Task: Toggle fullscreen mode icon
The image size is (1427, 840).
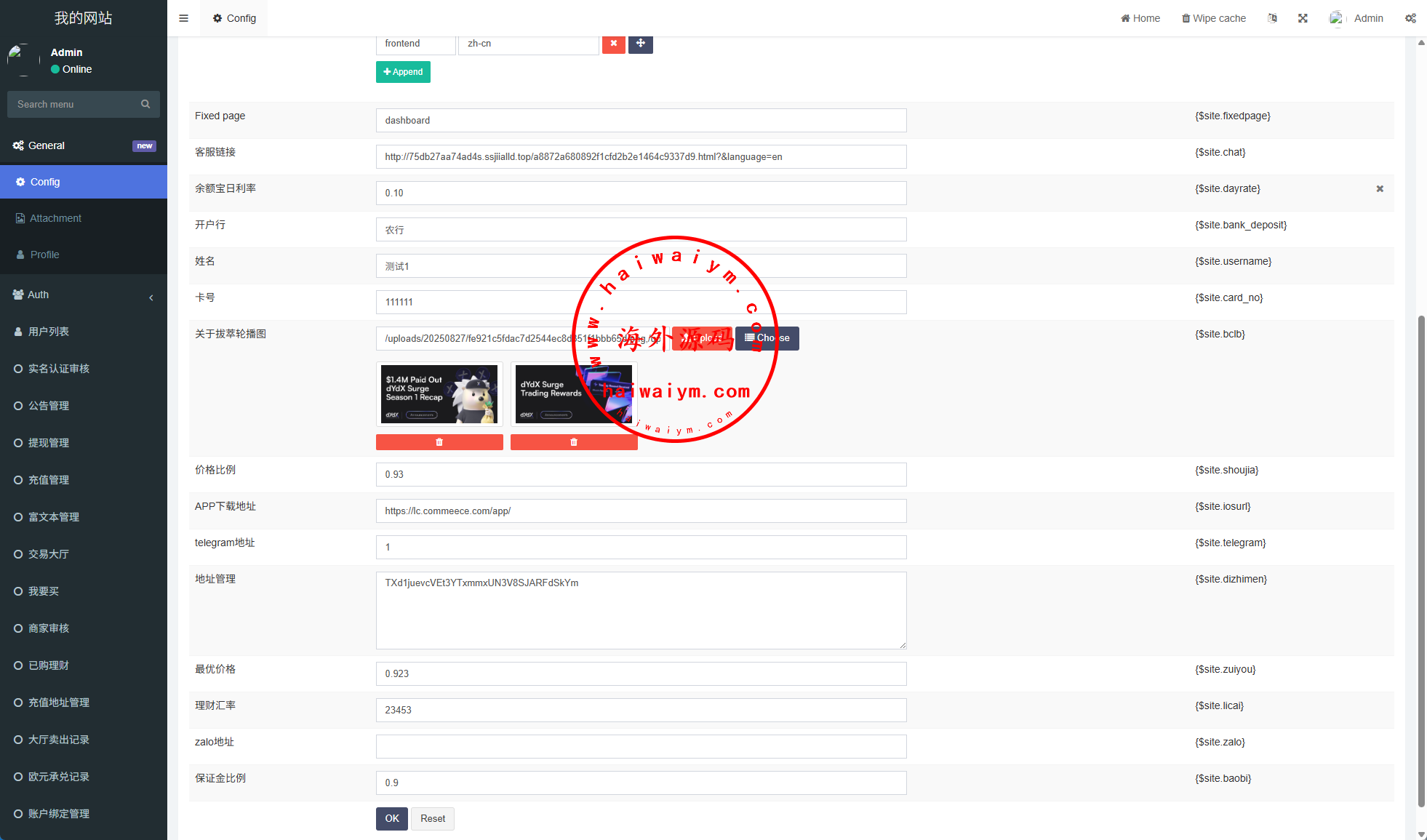Action: click(x=1303, y=18)
